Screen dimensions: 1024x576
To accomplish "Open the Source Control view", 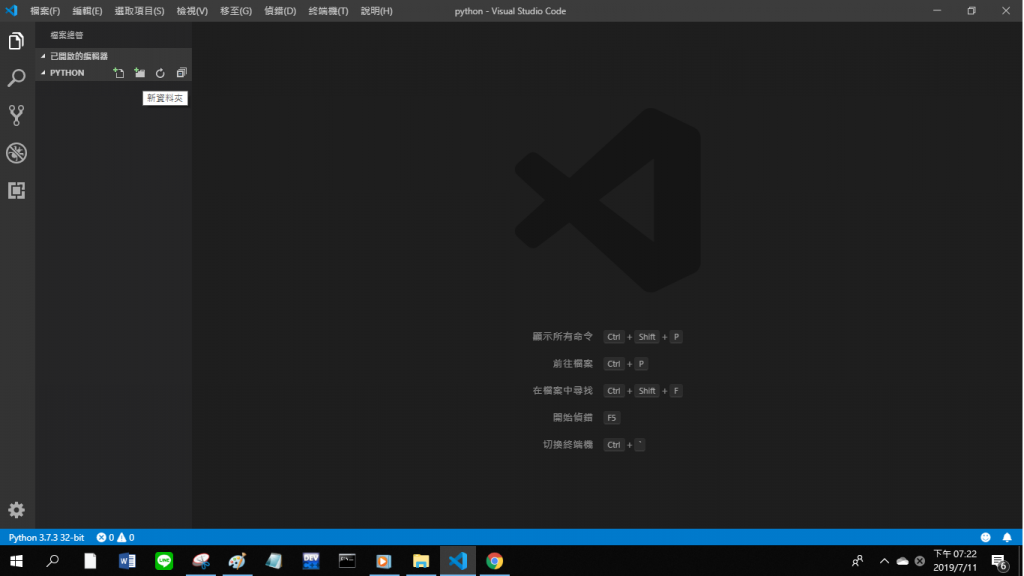I will click(16, 116).
